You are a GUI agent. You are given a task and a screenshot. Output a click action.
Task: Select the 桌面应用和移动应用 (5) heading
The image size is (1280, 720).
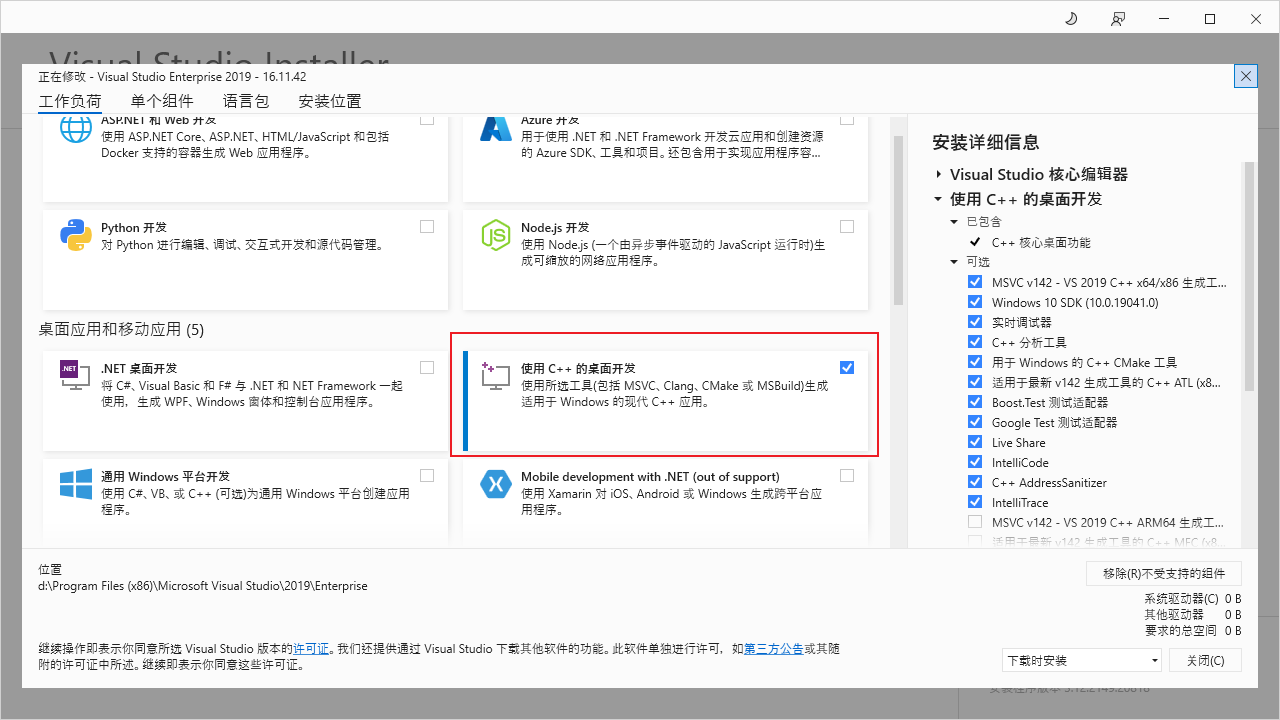tap(121, 329)
